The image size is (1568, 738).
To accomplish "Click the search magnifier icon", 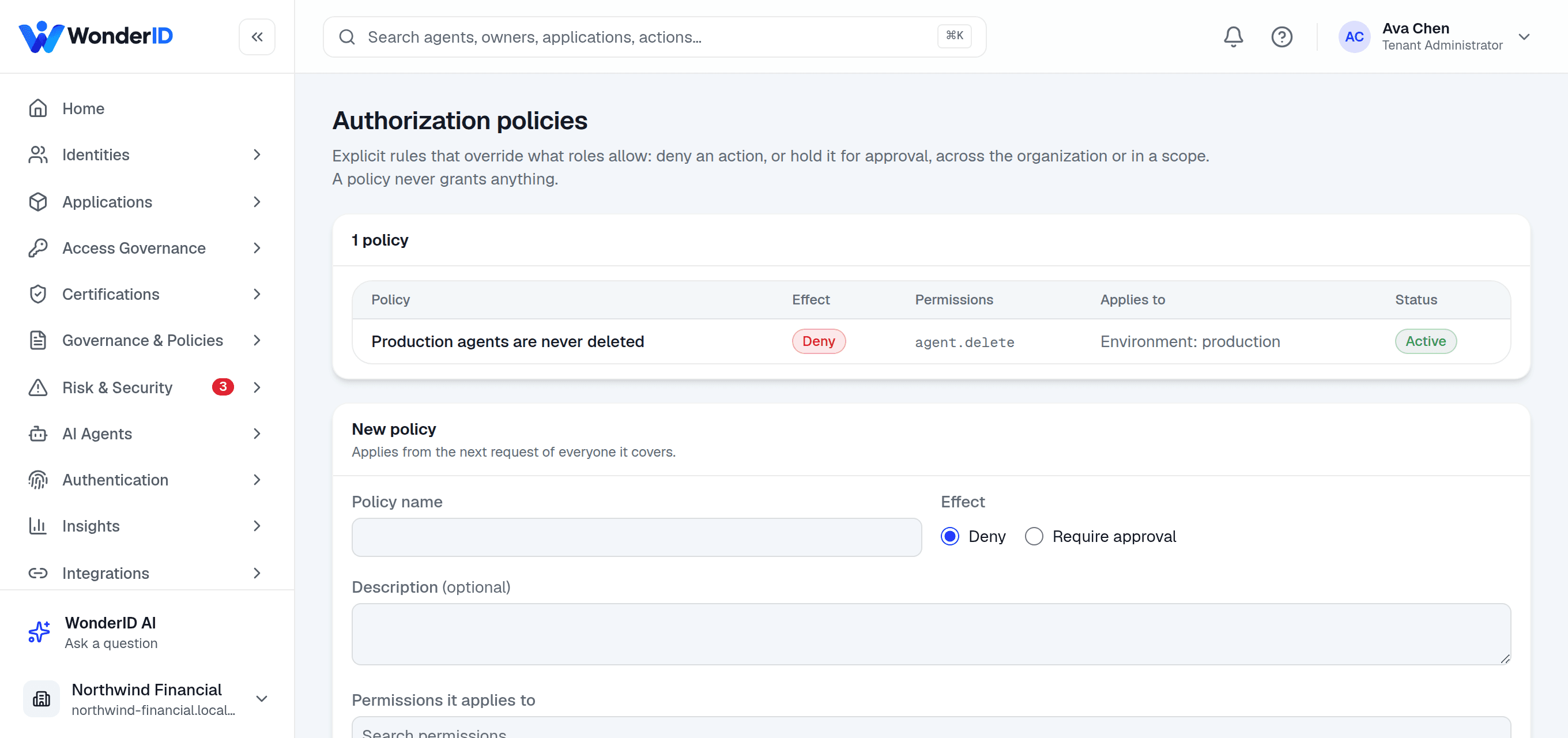I will [x=347, y=37].
